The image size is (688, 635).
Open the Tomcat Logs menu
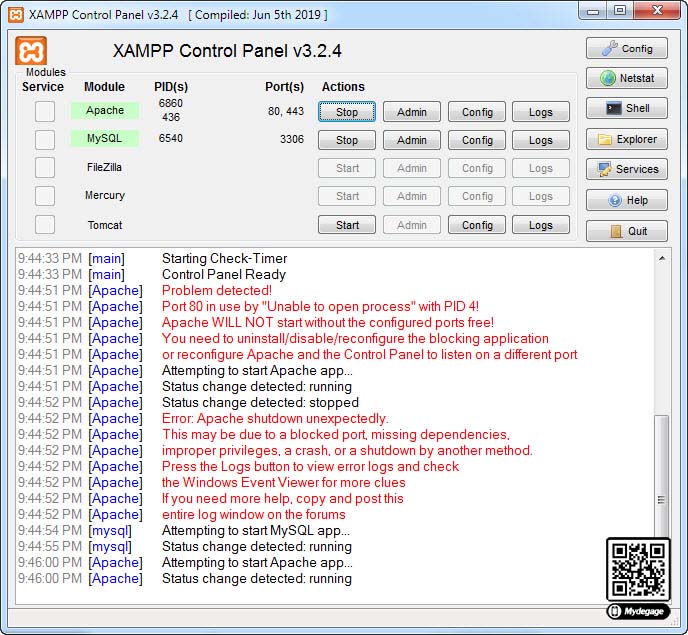[541, 225]
